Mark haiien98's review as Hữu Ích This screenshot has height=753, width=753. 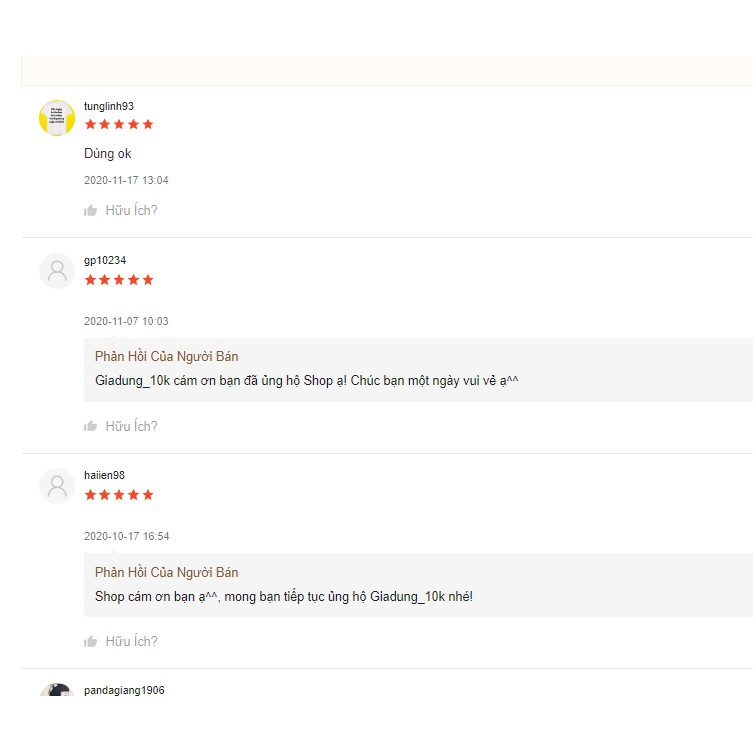coord(131,641)
